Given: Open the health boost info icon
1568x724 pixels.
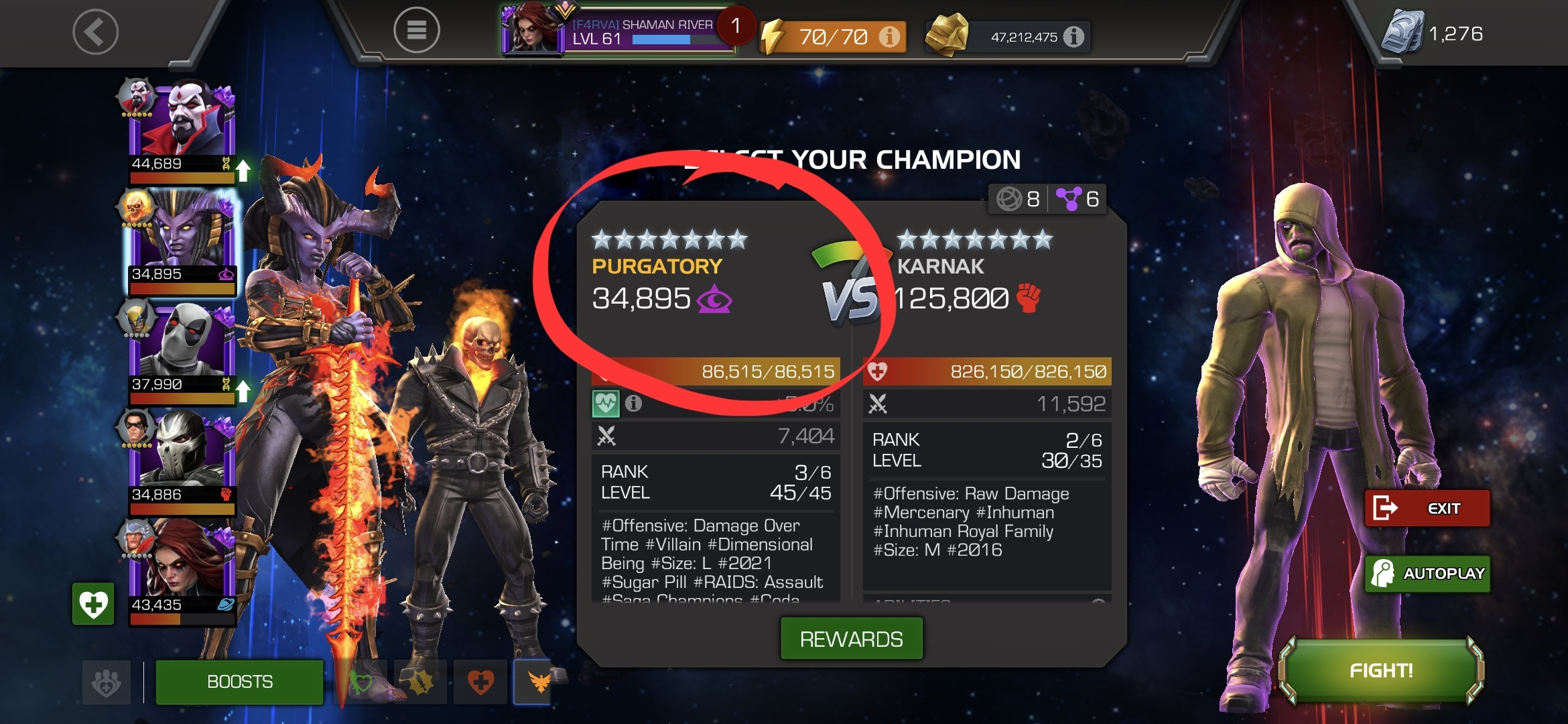Looking at the screenshot, I should pyautogui.click(x=633, y=403).
